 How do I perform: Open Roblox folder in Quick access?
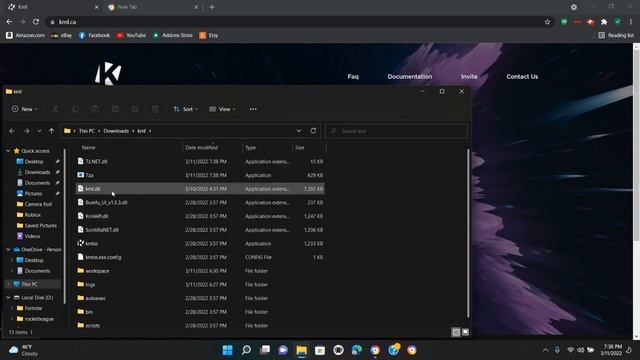coord(33,215)
